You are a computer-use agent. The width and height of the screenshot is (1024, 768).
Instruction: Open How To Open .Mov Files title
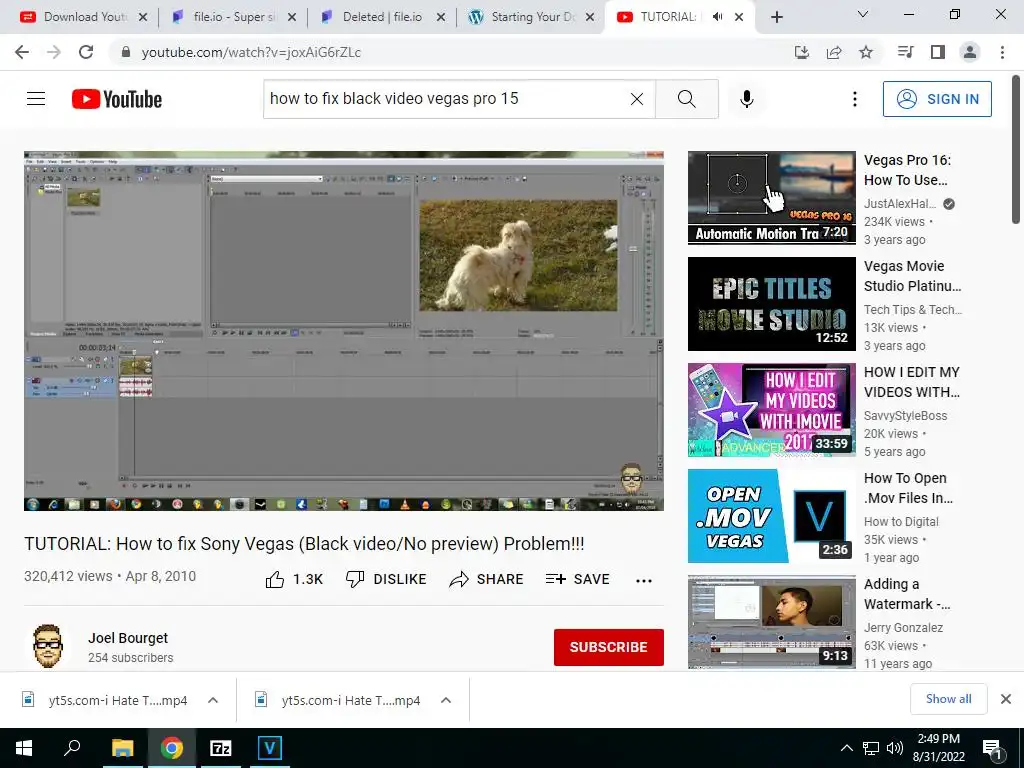click(908, 488)
